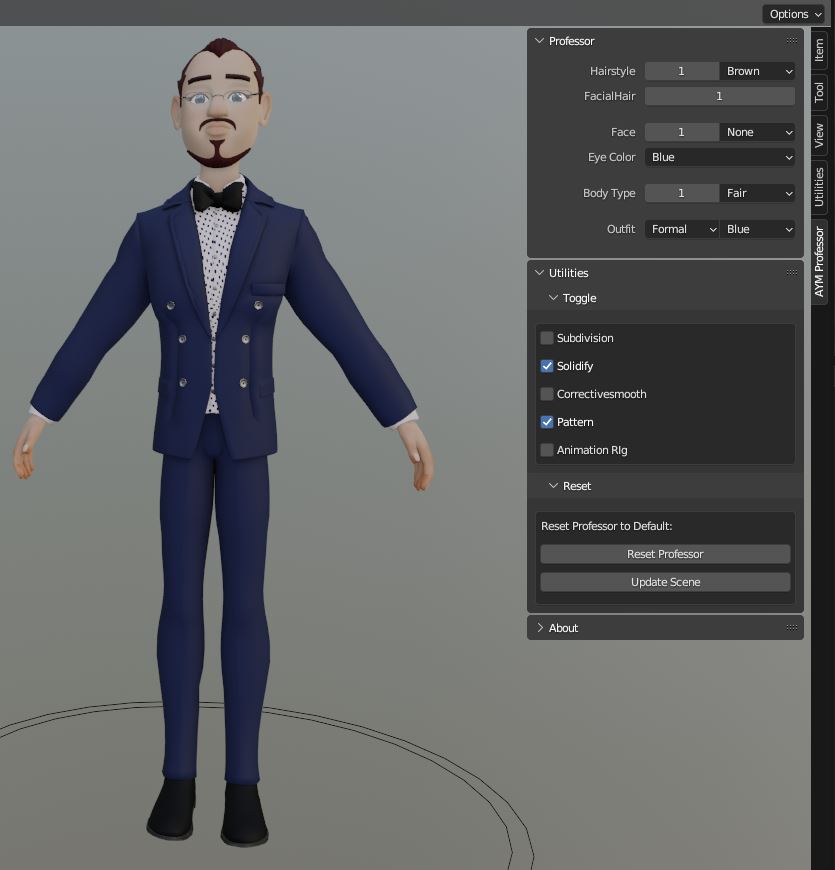Enable the Animation Rig checkbox
835x870 pixels.
click(547, 450)
